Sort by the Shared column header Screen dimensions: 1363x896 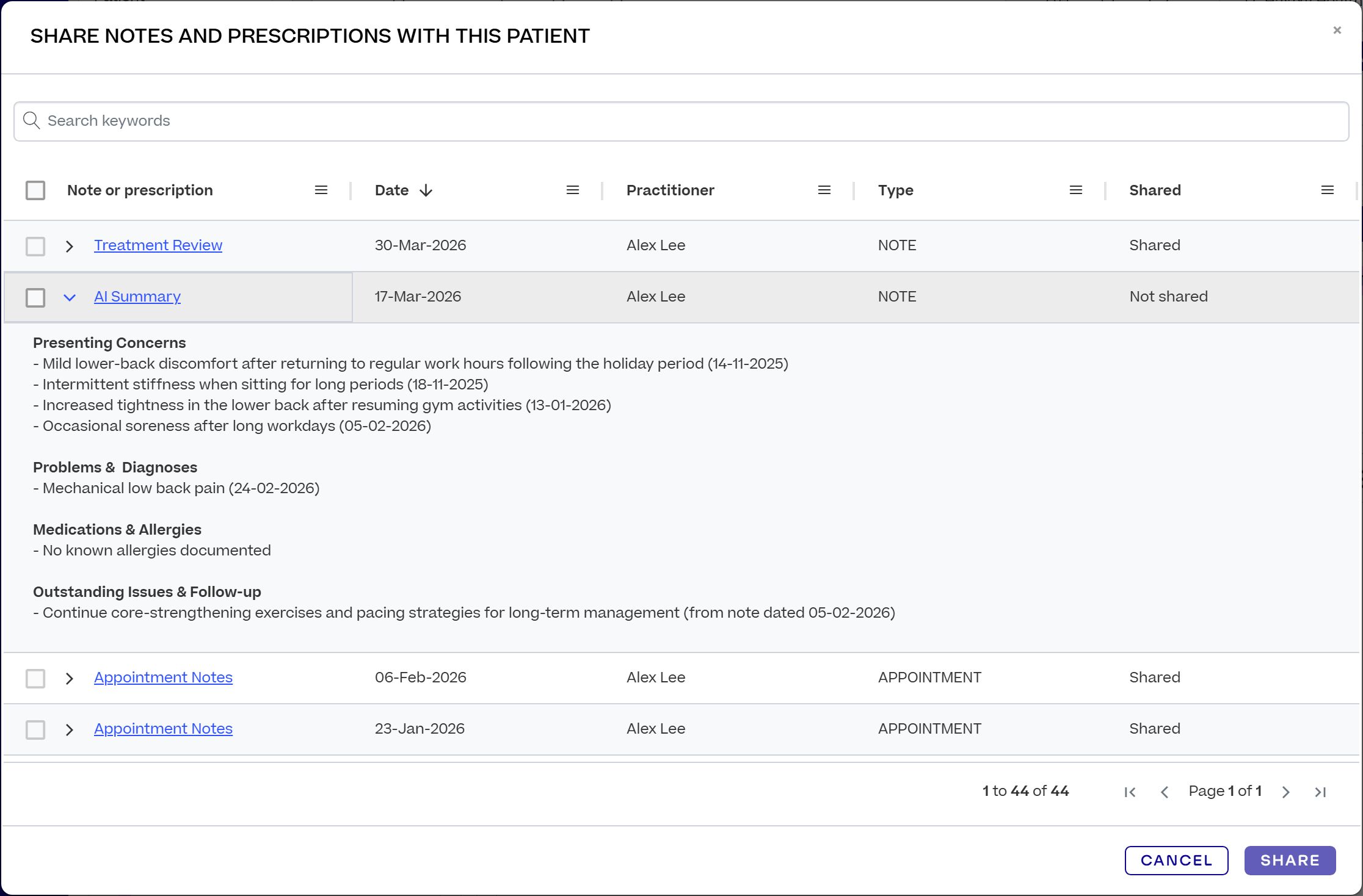pos(1155,190)
